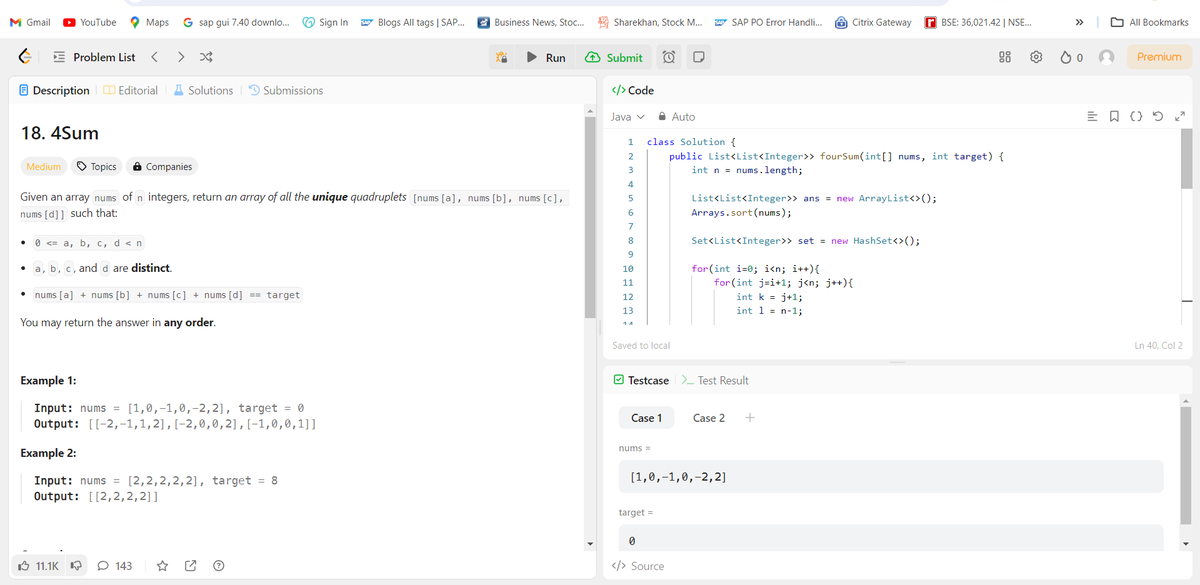The width and height of the screenshot is (1200, 585).
Task: Edit the target input field
Action: [891, 539]
